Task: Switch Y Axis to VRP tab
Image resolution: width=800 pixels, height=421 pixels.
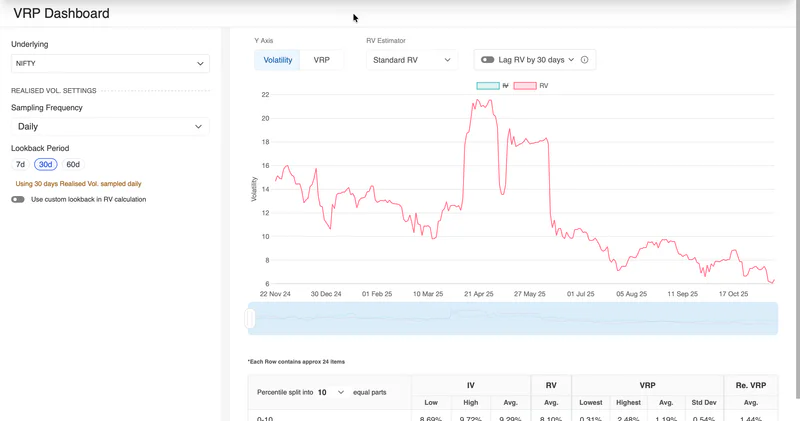Action: [x=321, y=60]
